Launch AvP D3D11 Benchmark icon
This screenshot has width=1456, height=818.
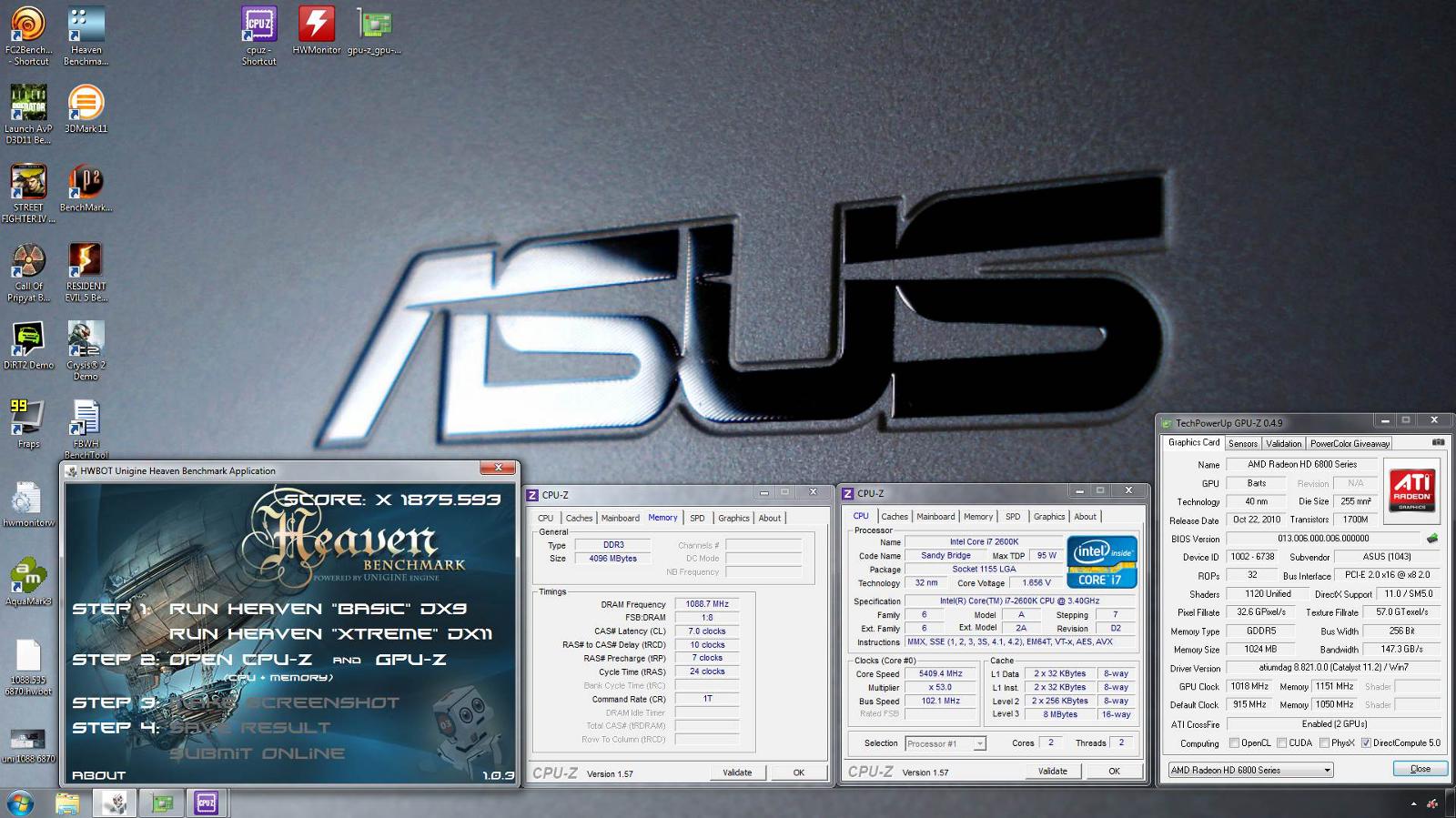tap(28, 115)
